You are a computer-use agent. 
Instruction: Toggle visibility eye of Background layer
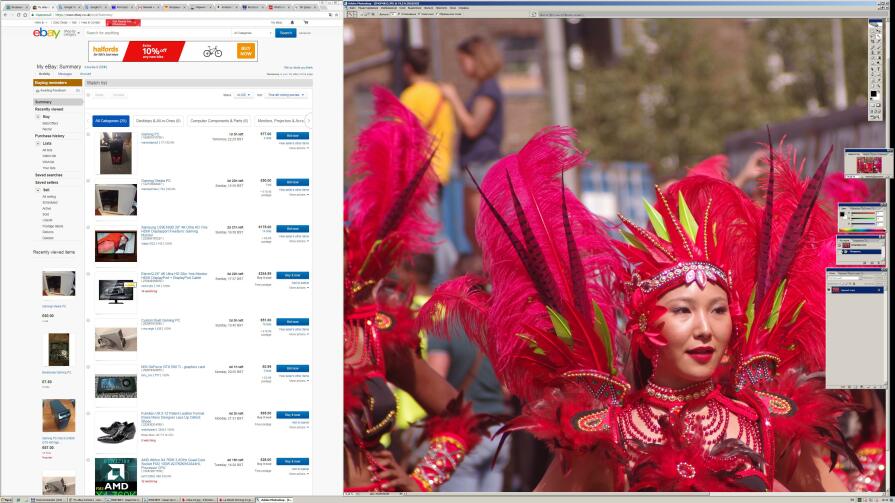pyautogui.click(x=829, y=290)
